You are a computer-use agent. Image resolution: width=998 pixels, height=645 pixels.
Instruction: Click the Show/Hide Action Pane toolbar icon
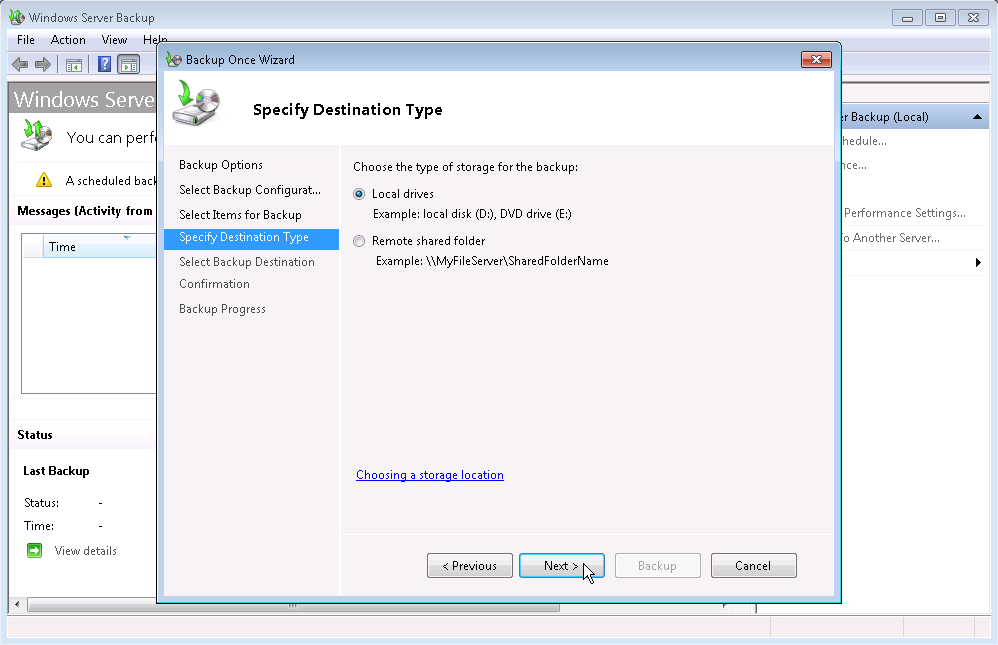pos(130,64)
